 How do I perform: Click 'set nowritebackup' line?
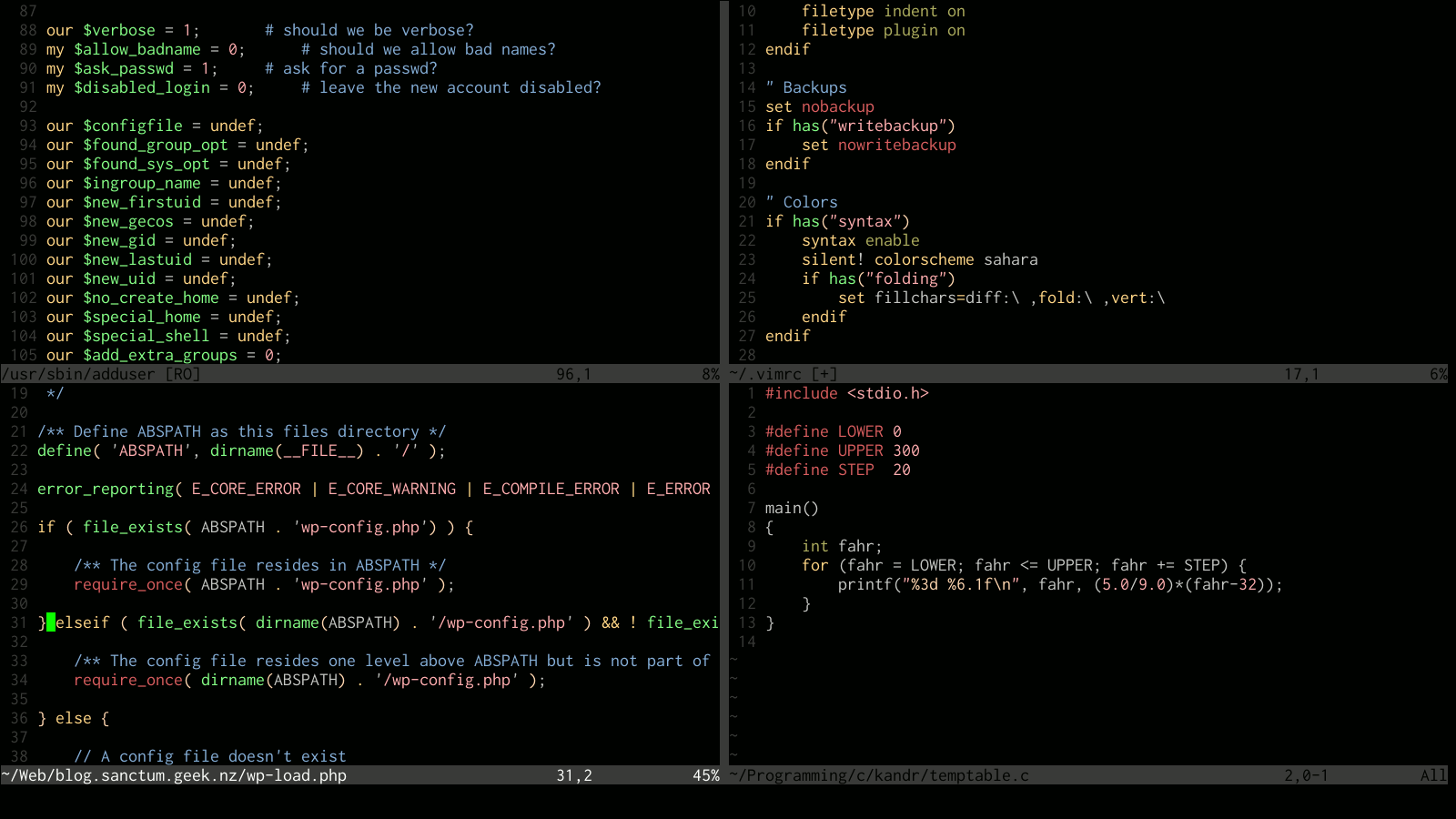pos(878,145)
